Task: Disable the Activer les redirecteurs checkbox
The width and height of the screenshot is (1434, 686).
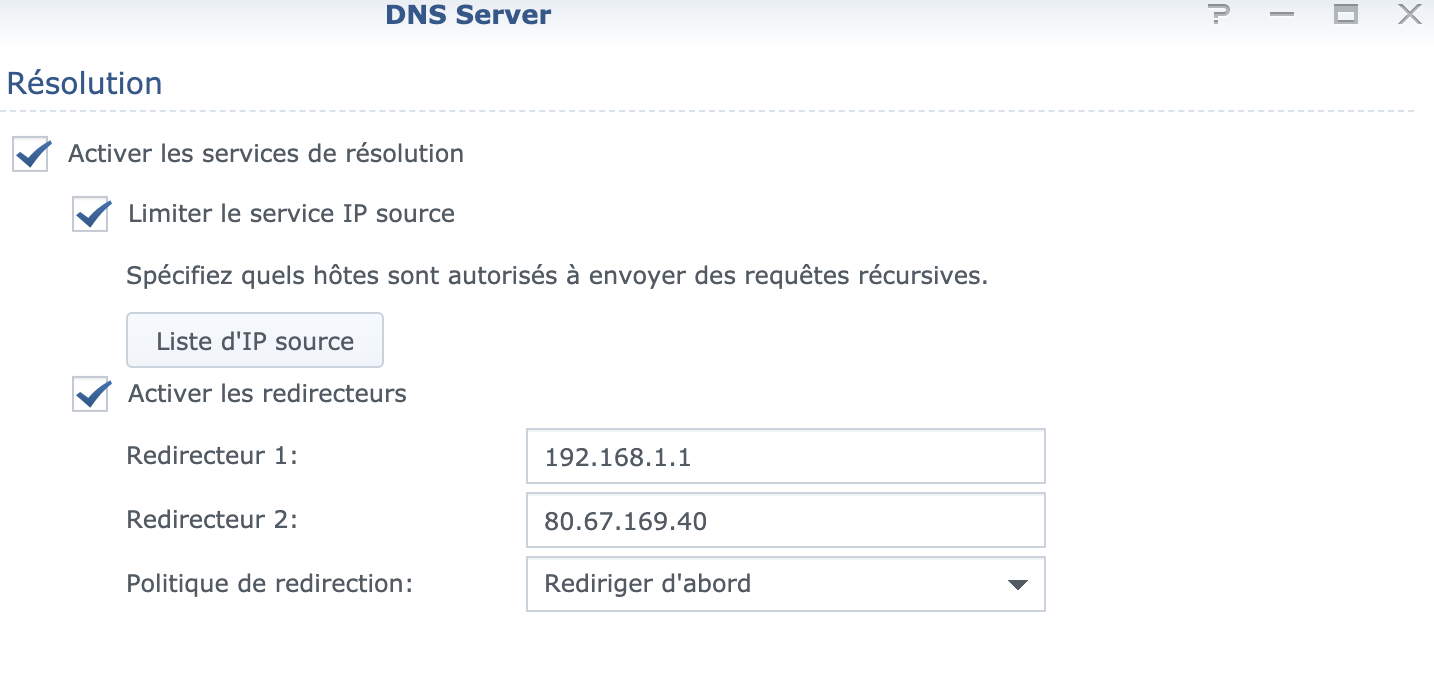Action: coord(91,394)
